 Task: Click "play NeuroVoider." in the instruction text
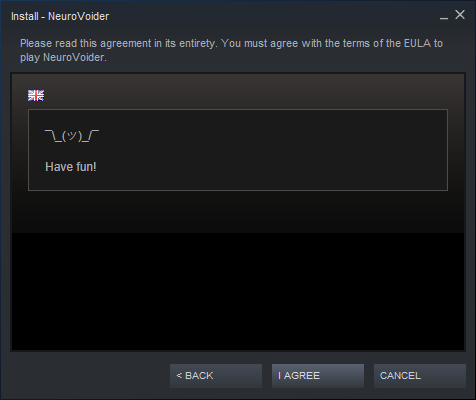tap(63, 57)
